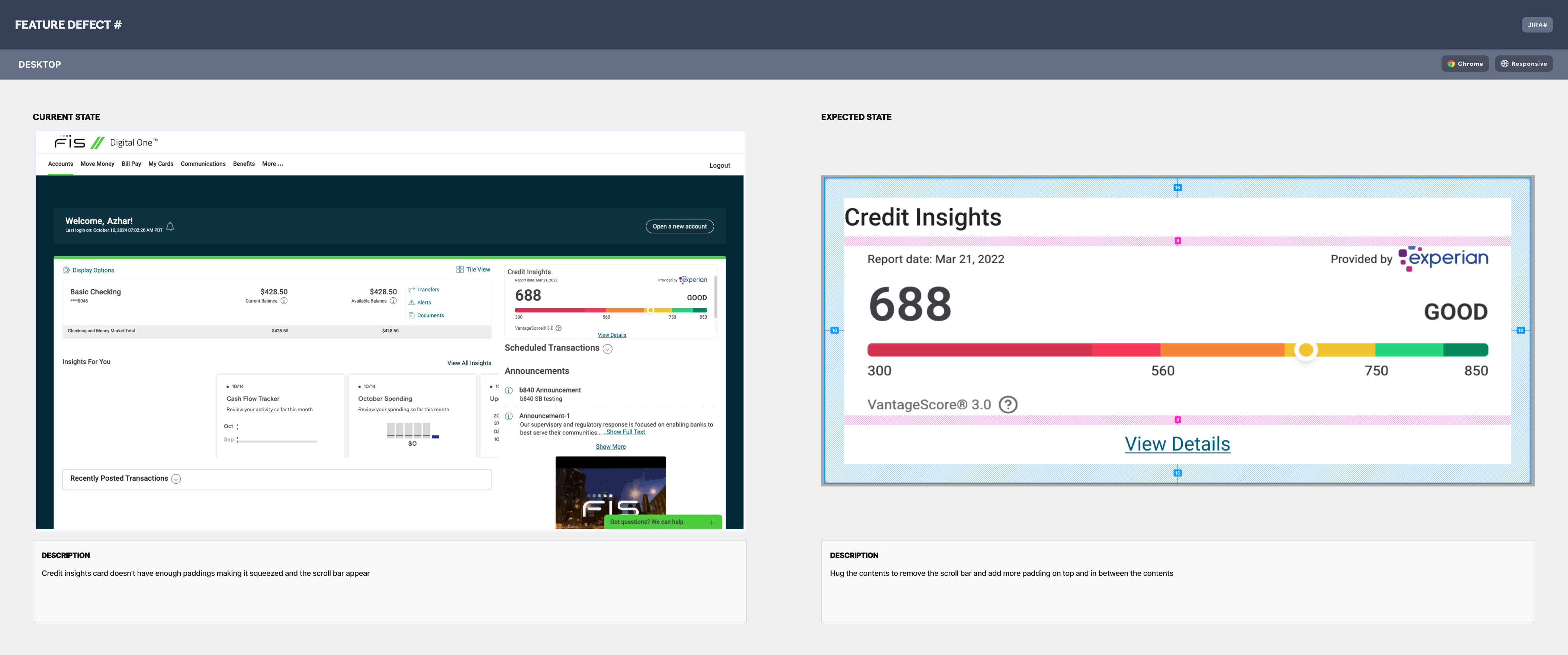Click the b840 Announcement info icon
Image resolution: width=1568 pixels, height=655 pixels.
pos(509,390)
